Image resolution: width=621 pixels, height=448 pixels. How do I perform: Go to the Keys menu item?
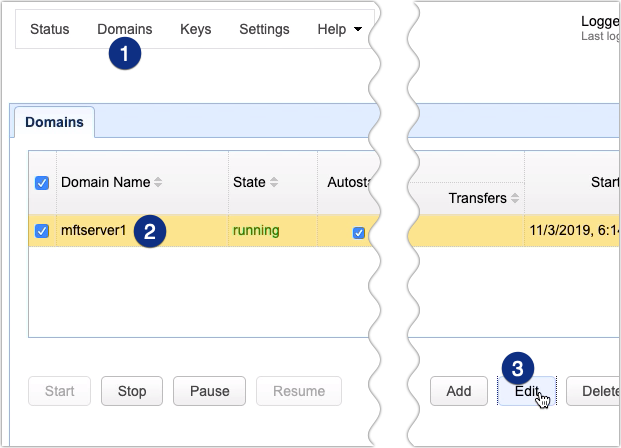[x=196, y=29]
